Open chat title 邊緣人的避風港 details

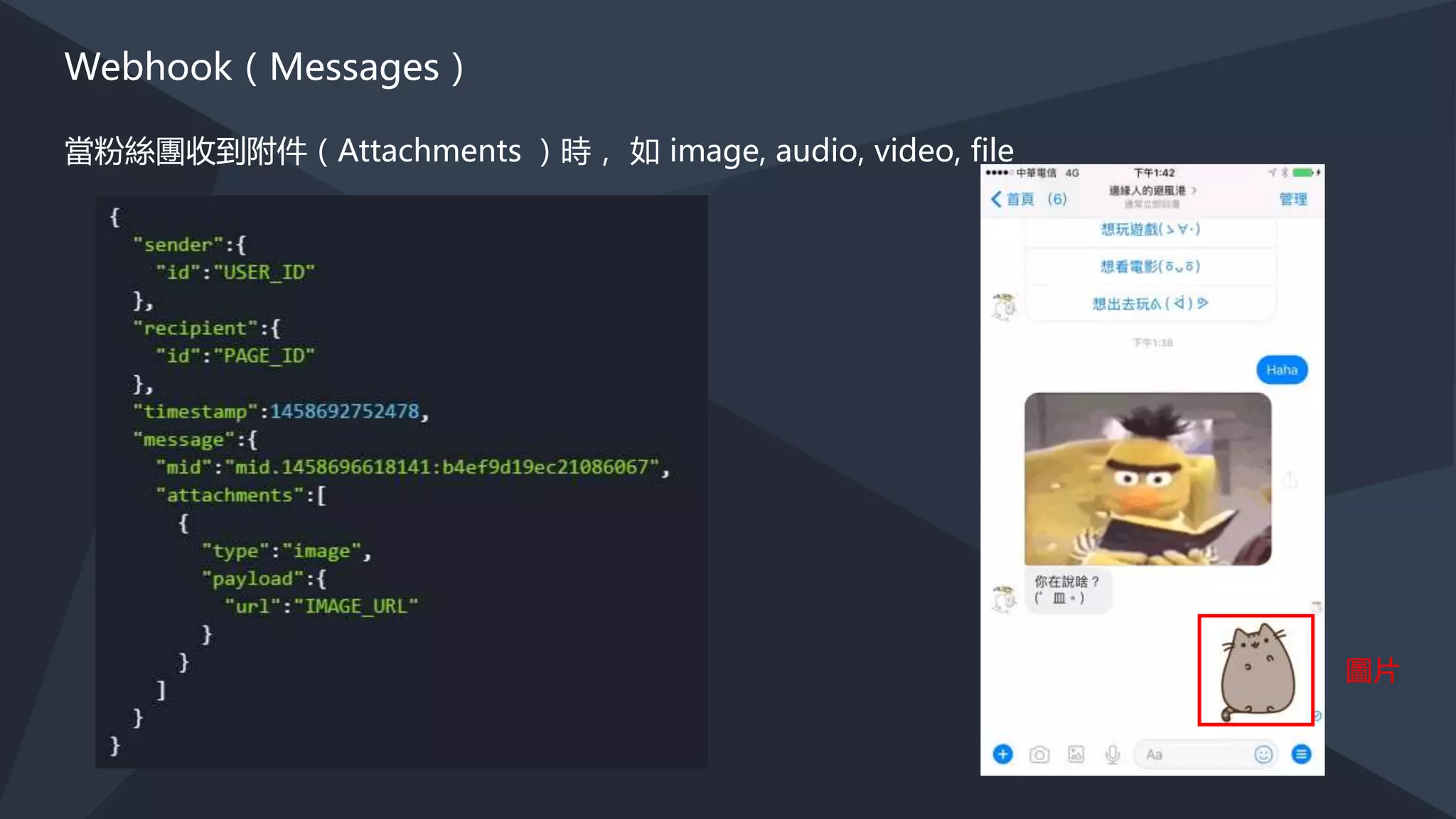(x=1152, y=191)
